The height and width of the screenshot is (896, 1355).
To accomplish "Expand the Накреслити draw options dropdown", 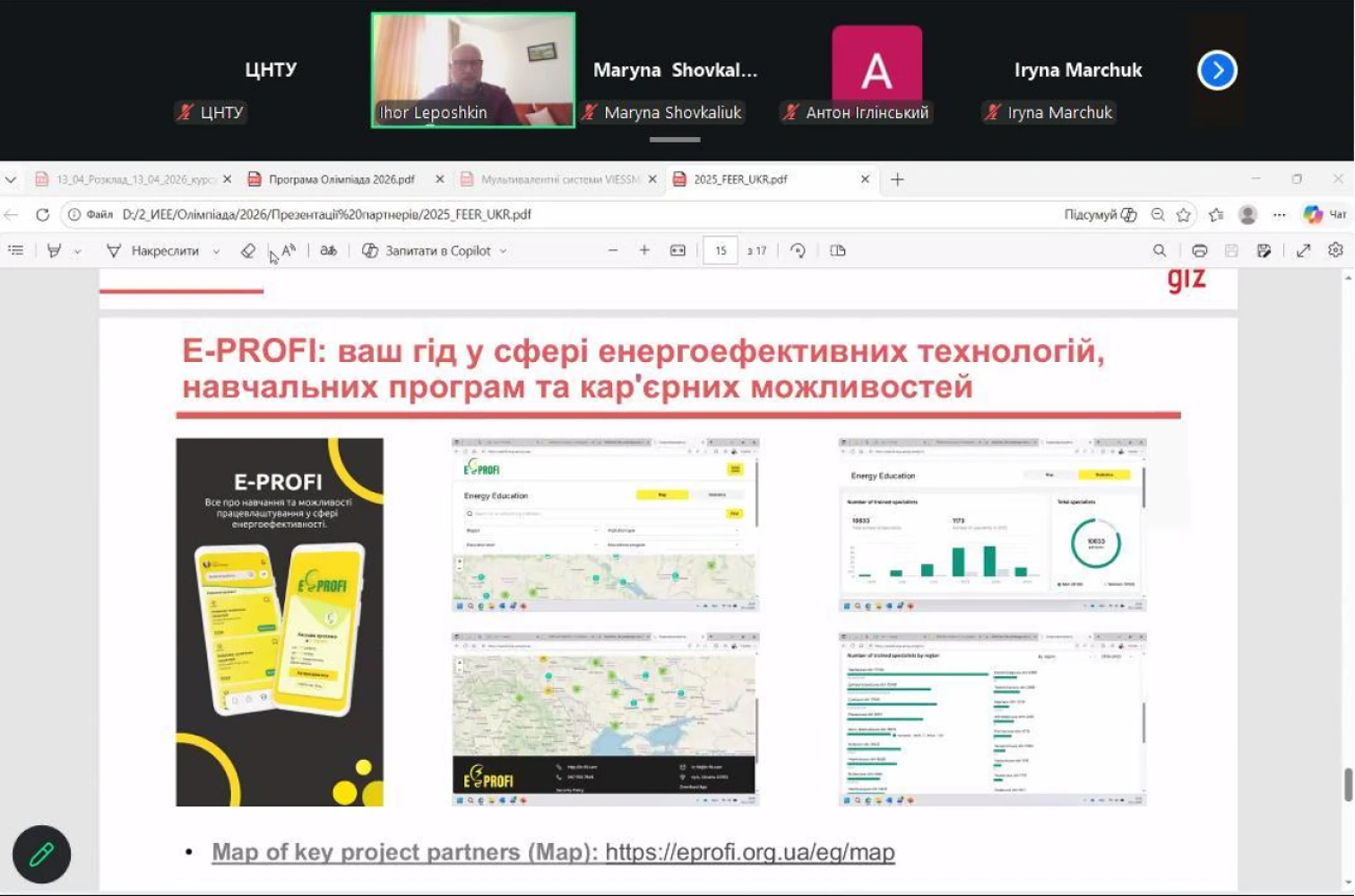I will coord(216,252).
